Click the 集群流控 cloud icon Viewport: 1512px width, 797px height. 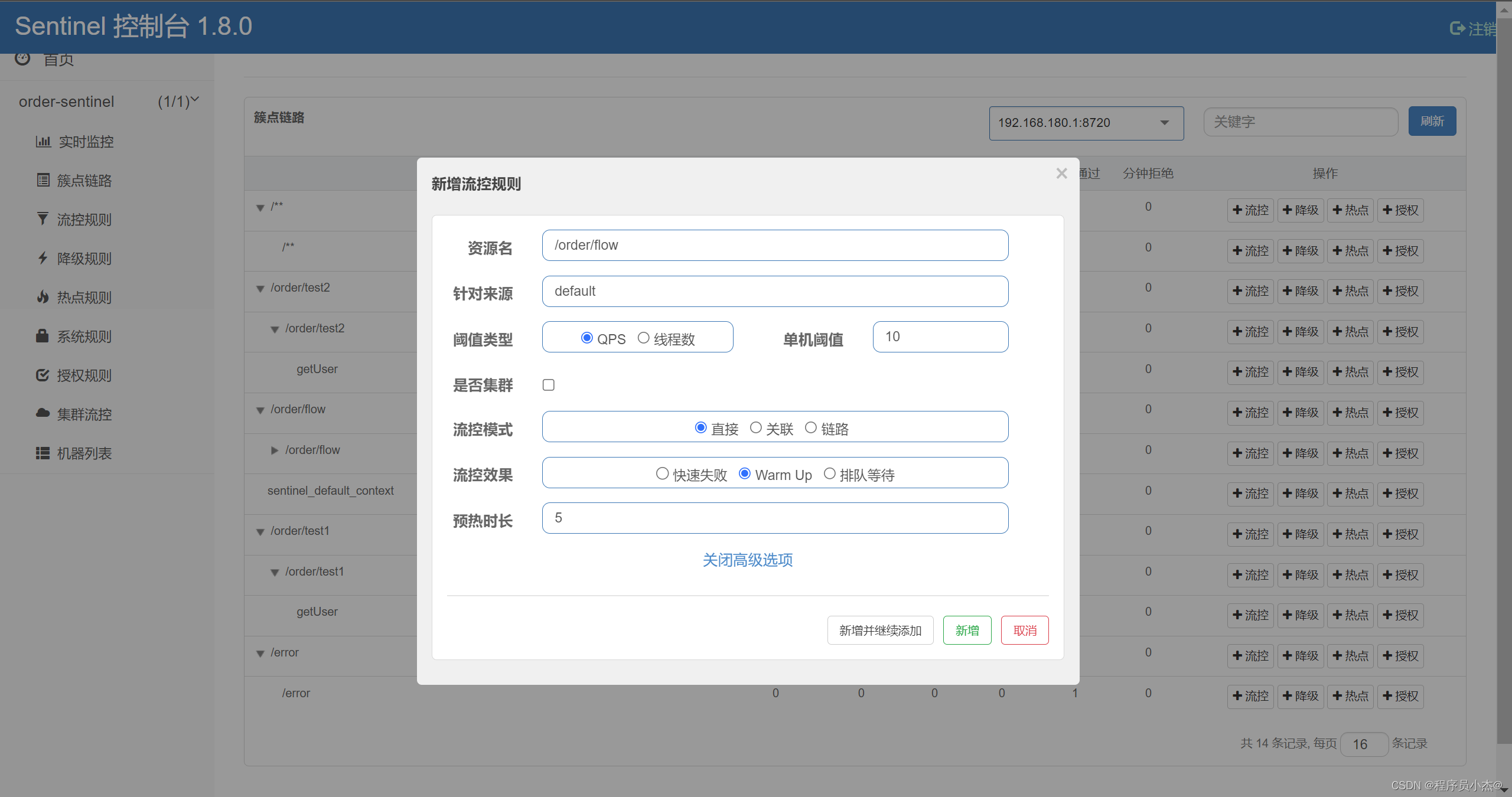(43, 413)
